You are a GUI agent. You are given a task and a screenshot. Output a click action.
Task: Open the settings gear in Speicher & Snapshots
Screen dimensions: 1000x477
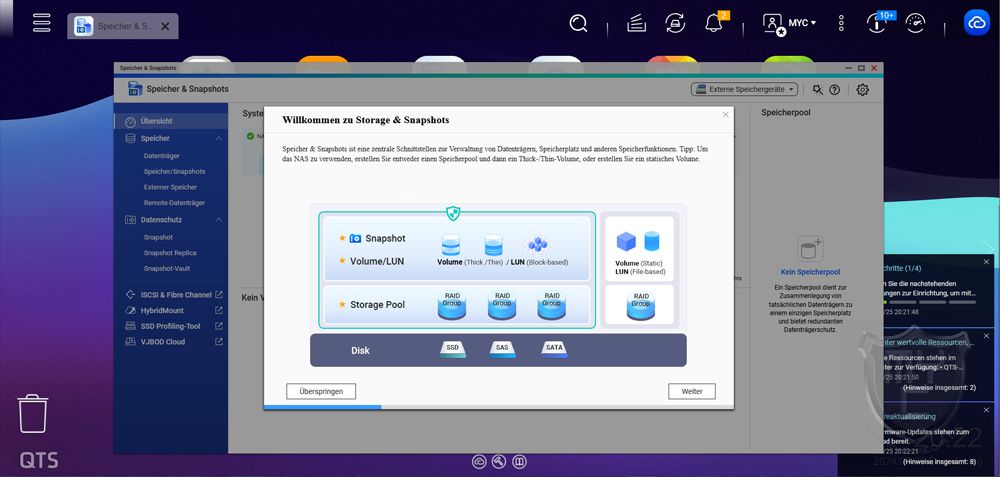(x=862, y=90)
